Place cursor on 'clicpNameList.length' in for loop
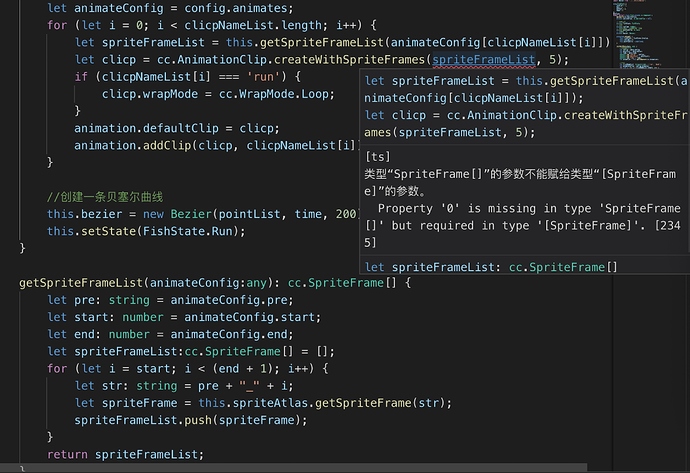This screenshot has width=690, height=473. pyautogui.click(x=253, y=25)
